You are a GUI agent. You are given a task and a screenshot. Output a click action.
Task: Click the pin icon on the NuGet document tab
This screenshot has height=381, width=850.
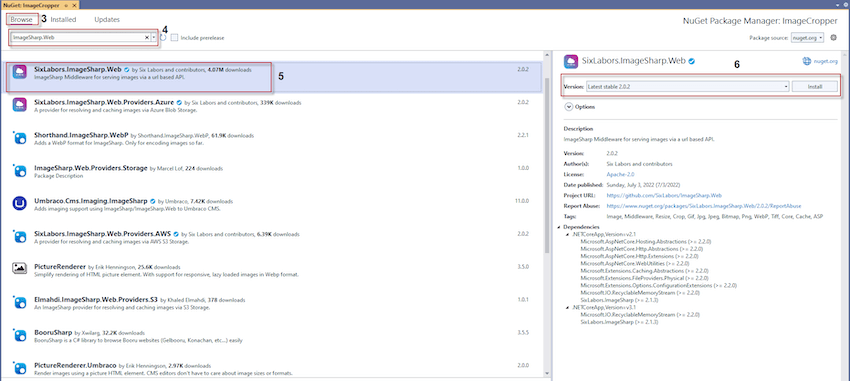[66, 4]
